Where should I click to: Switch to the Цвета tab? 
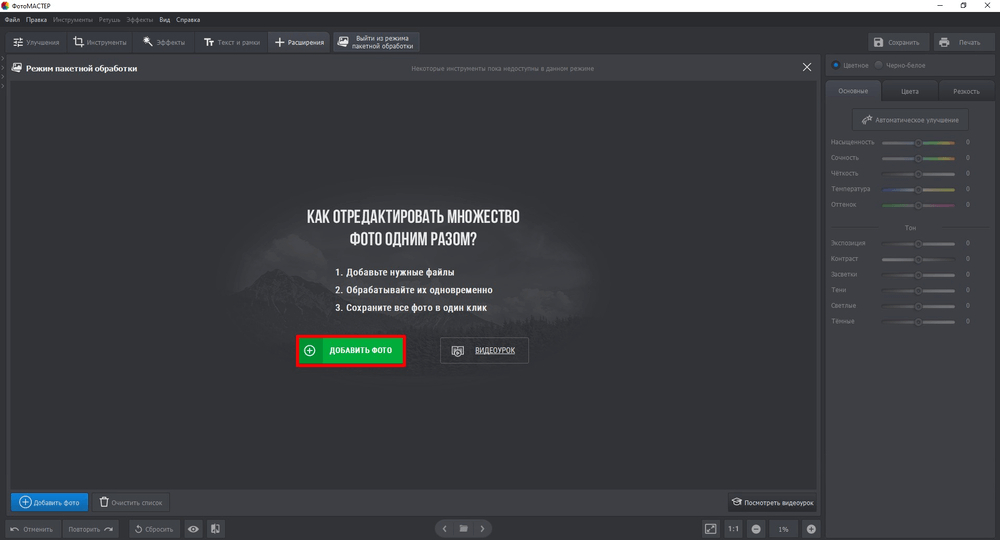909,91
